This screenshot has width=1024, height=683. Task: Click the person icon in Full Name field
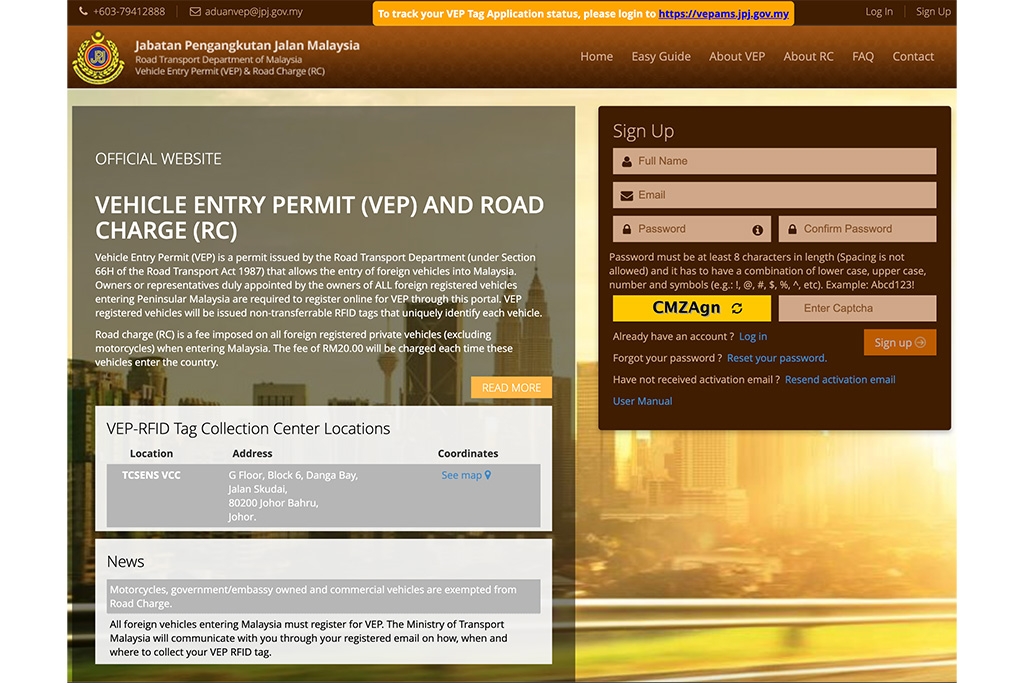click(x=627, y=161)
